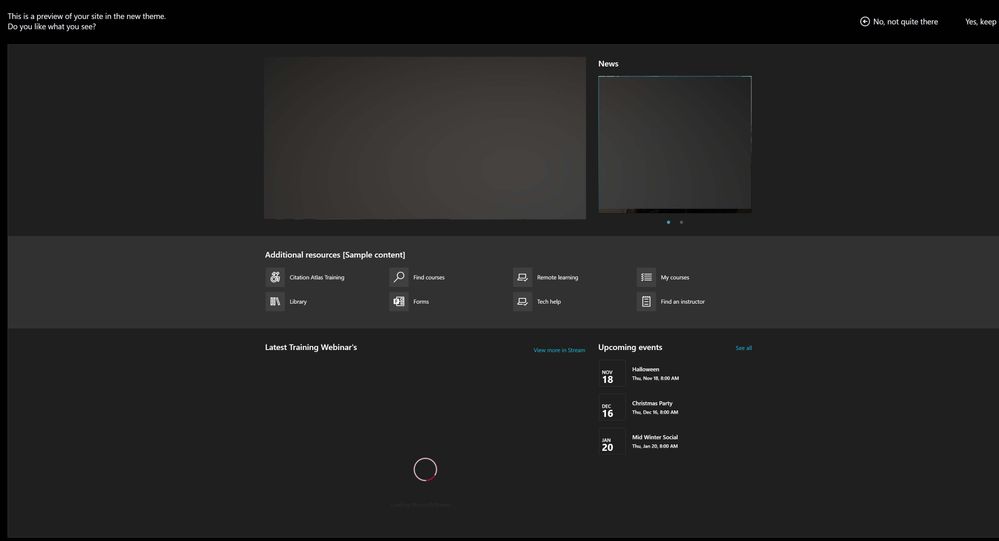
Task: Open the Citation Atlas Training link
Action: [317, 278]
